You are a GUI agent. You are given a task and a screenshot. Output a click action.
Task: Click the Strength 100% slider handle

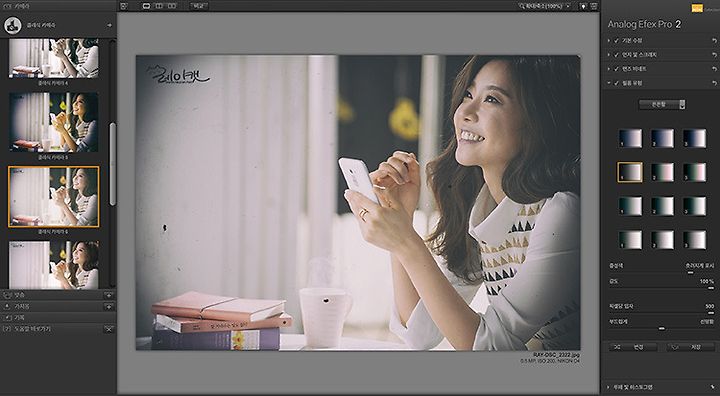711,289
